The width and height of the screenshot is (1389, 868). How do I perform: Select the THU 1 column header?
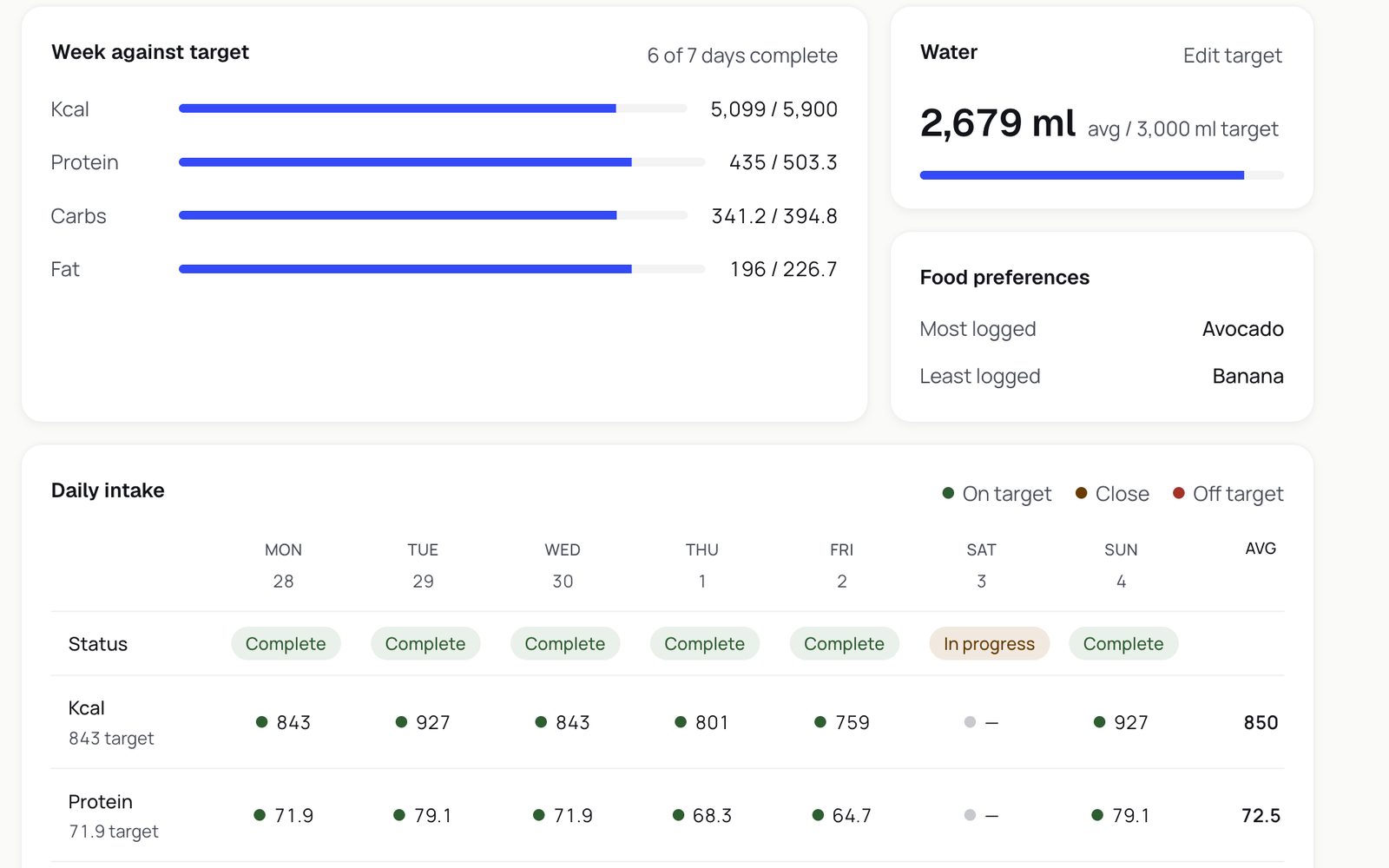tap(702, 565)
